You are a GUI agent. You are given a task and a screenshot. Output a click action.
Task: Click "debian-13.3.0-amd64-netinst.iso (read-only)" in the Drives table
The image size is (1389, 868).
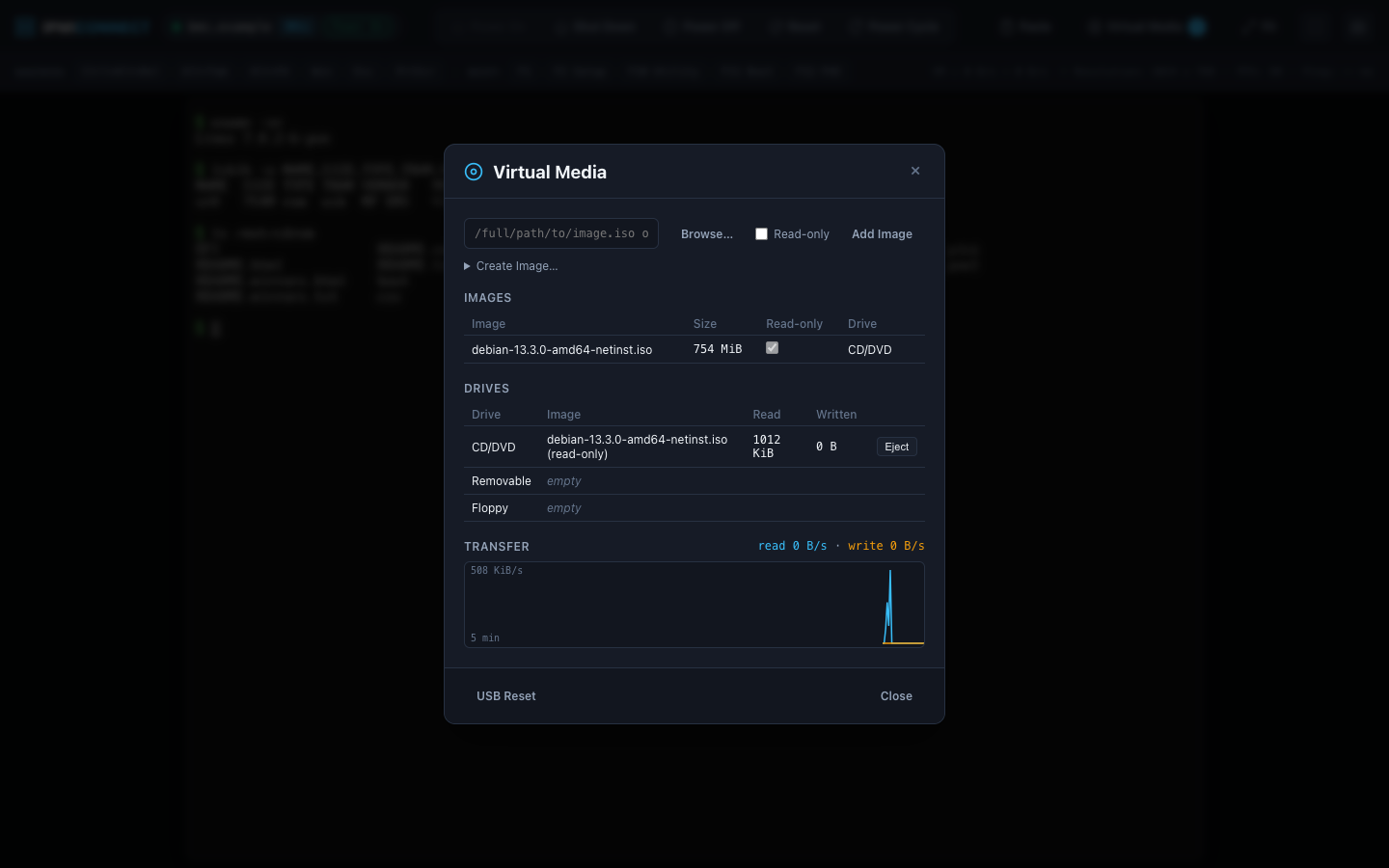click(638, 447)
